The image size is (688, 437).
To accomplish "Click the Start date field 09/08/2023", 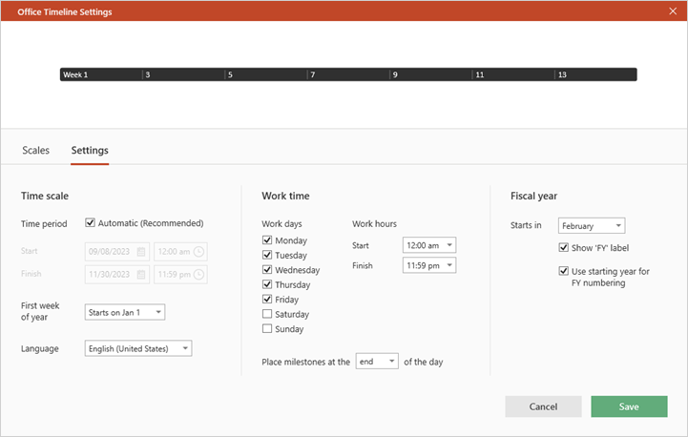I will pyautogui.click(x=117, y=251).
